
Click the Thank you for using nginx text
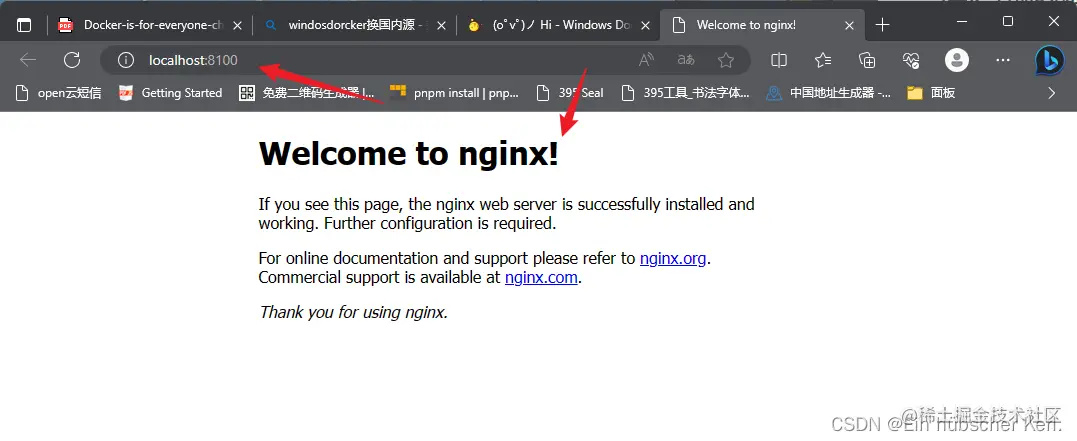tap(353, 313)
